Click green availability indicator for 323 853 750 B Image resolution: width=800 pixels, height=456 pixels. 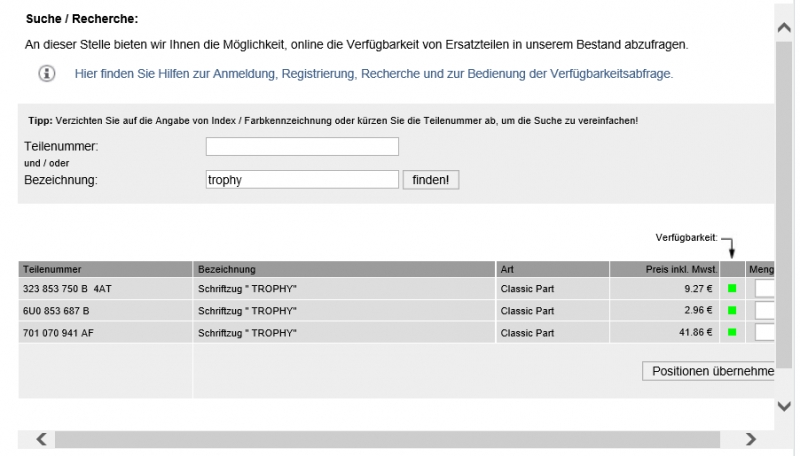point(732,289)
